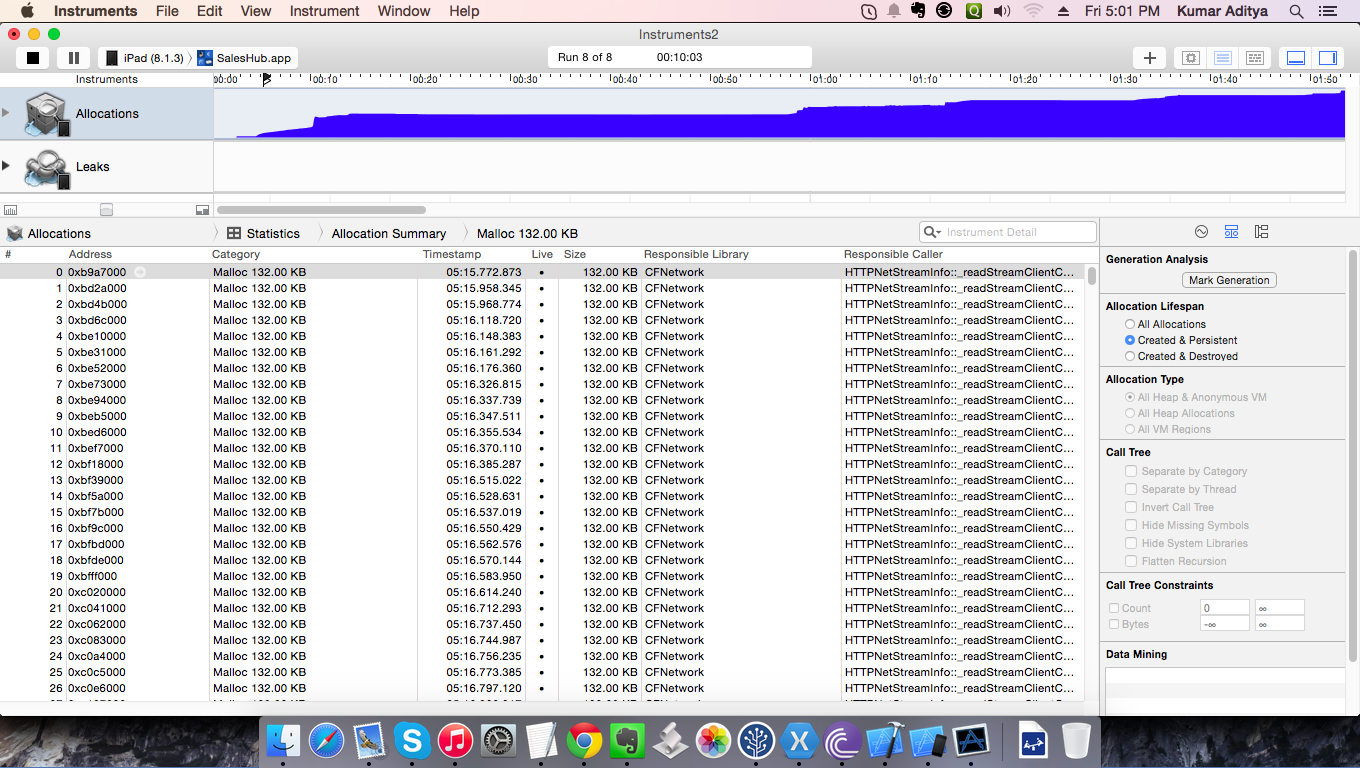Expand the Allocations instrument track

click(x=6, y=113)
